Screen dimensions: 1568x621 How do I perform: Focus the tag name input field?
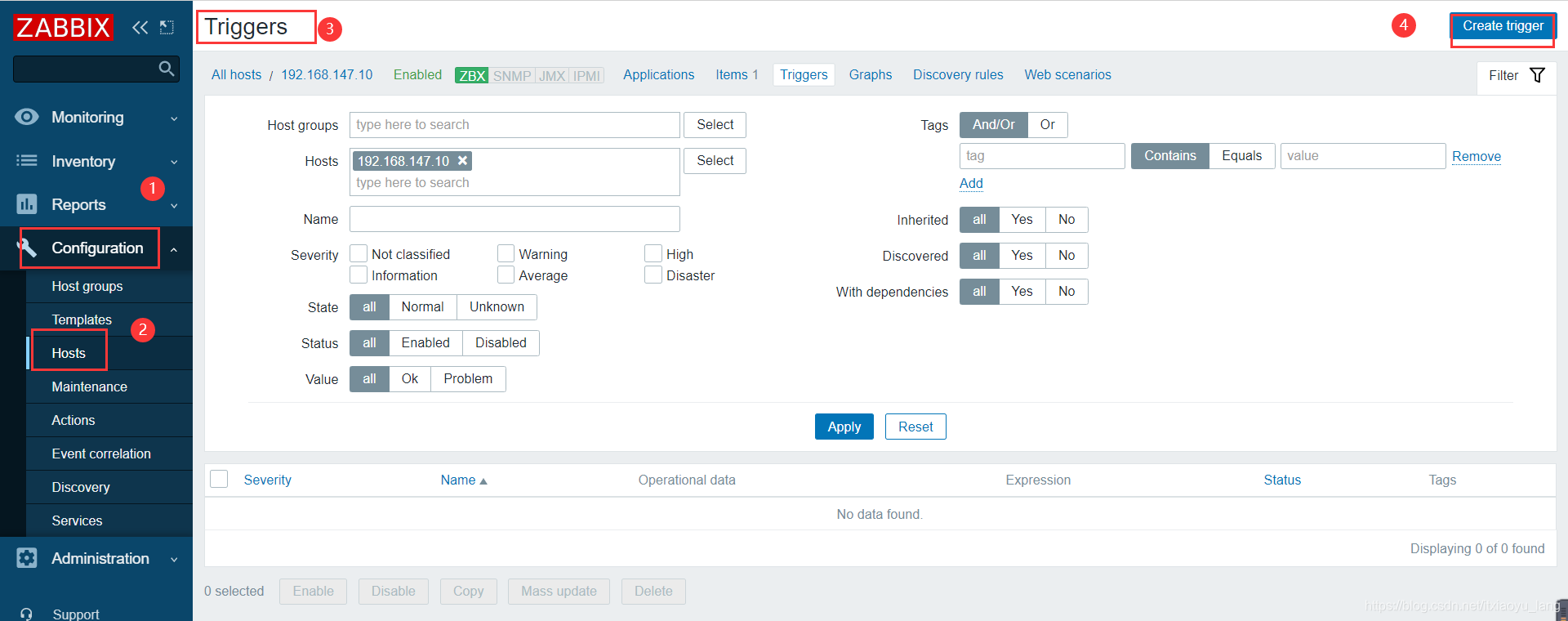coord(1042,156)
